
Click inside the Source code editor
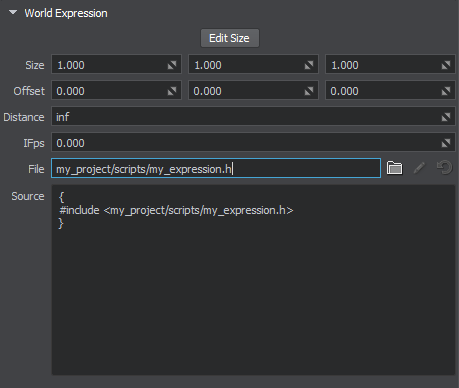pyautogui.click(x=254, y=280)
